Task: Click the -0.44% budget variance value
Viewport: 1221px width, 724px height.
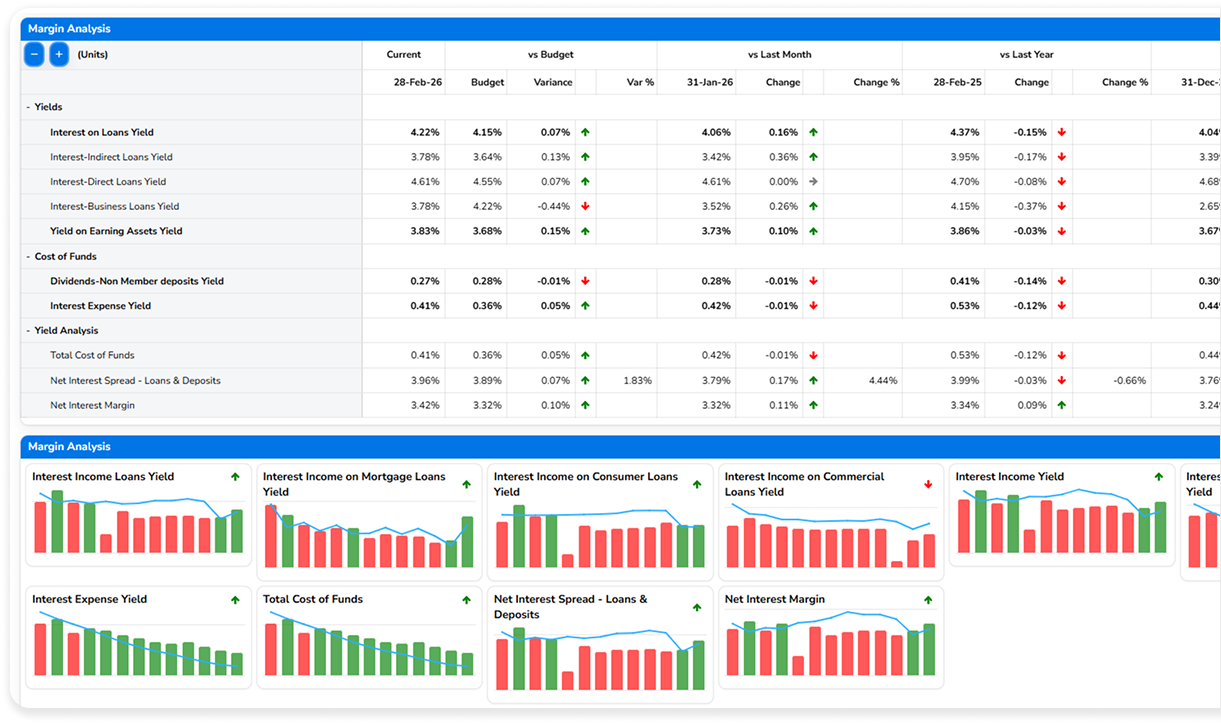Action: click(x=554, y=207)
